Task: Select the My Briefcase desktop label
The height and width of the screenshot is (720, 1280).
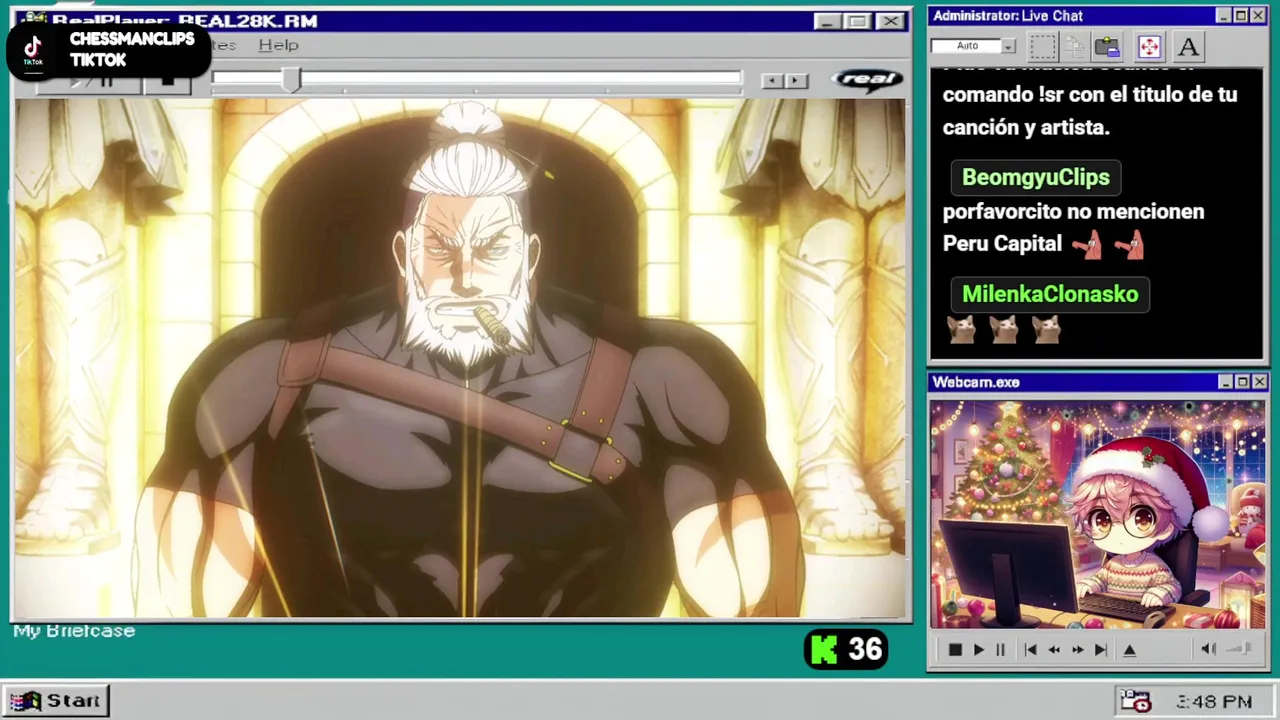Action: click(x=74, y=631)
